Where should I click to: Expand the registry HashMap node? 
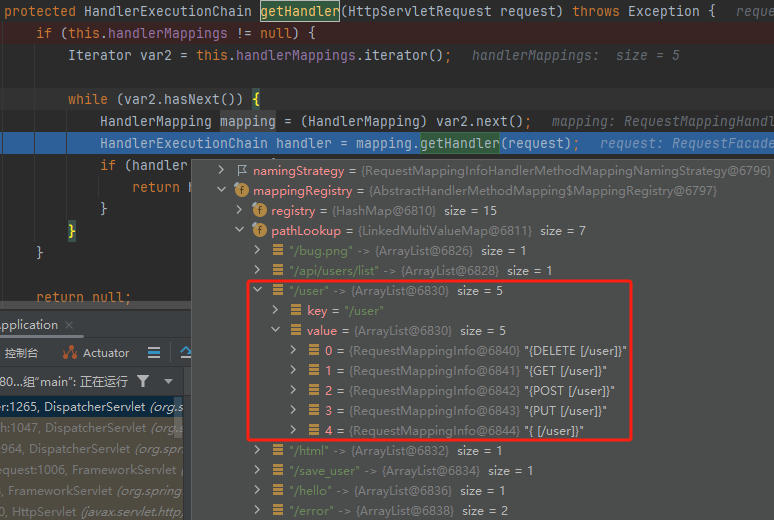(x=239, y=210)
